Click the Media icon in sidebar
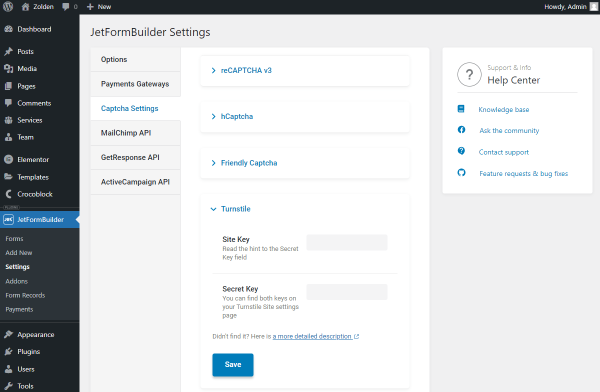 tap(8, 69)
